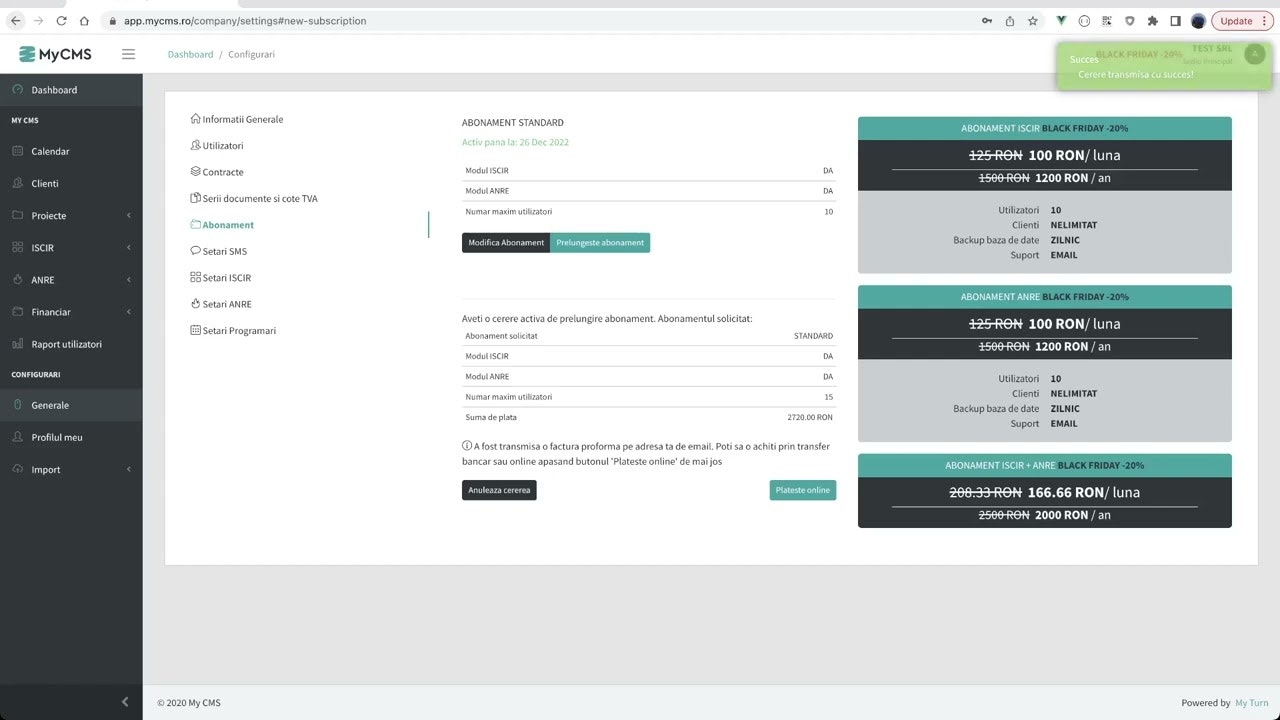Click the Clienti sidebar label

click(x=45, y=184)
